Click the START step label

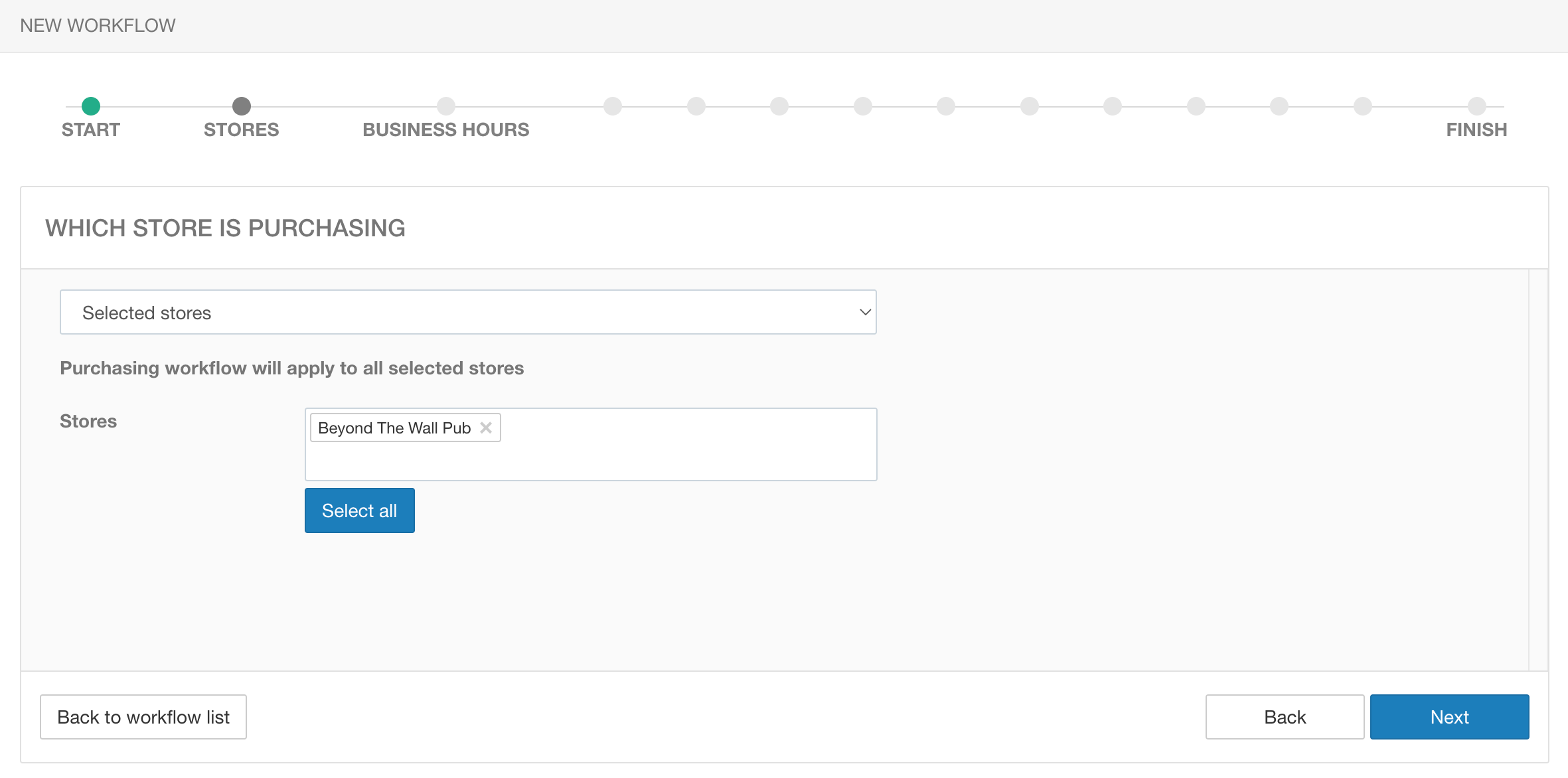point(91,130)
